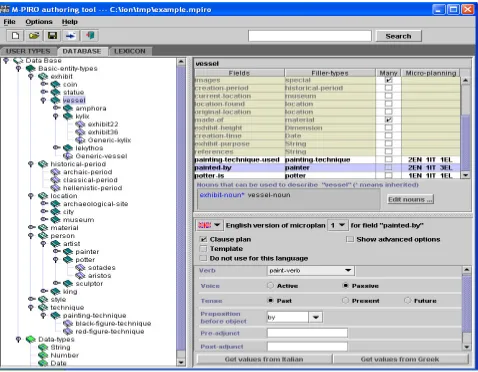Check Do not use for this language
The height and width of the screenshot is (372, 478).
[x=203, y=258]
